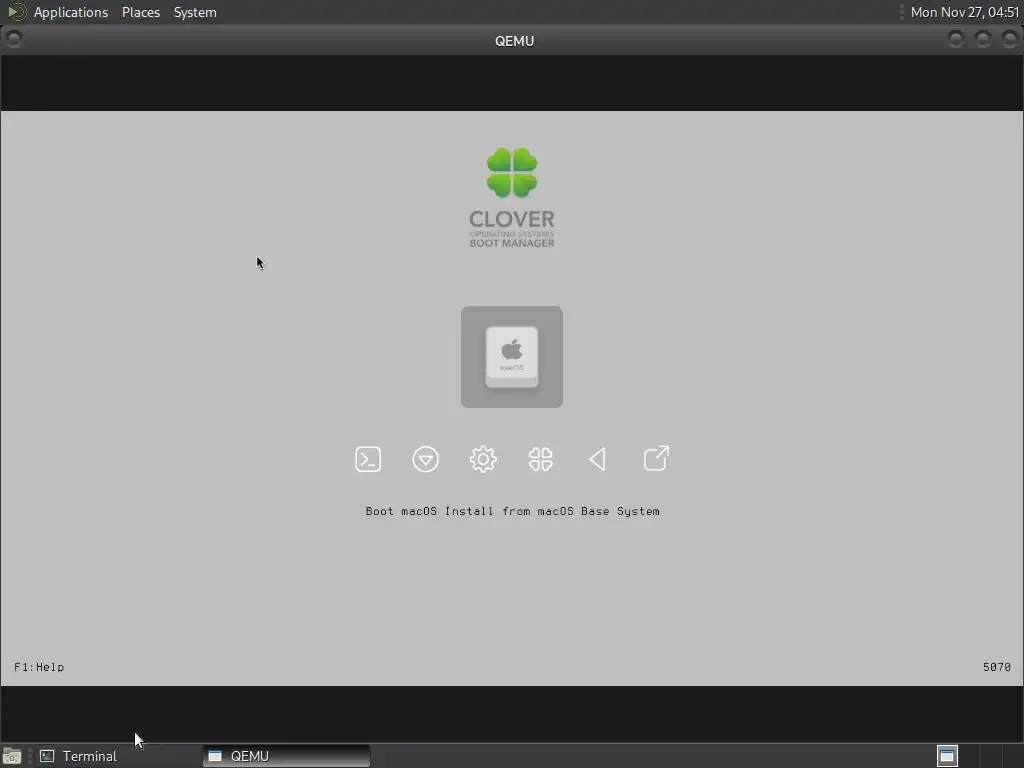The height and width of the screenshot is (768, 1024).
Task: Open the Places menu
Action: click(x=141, y=12)
